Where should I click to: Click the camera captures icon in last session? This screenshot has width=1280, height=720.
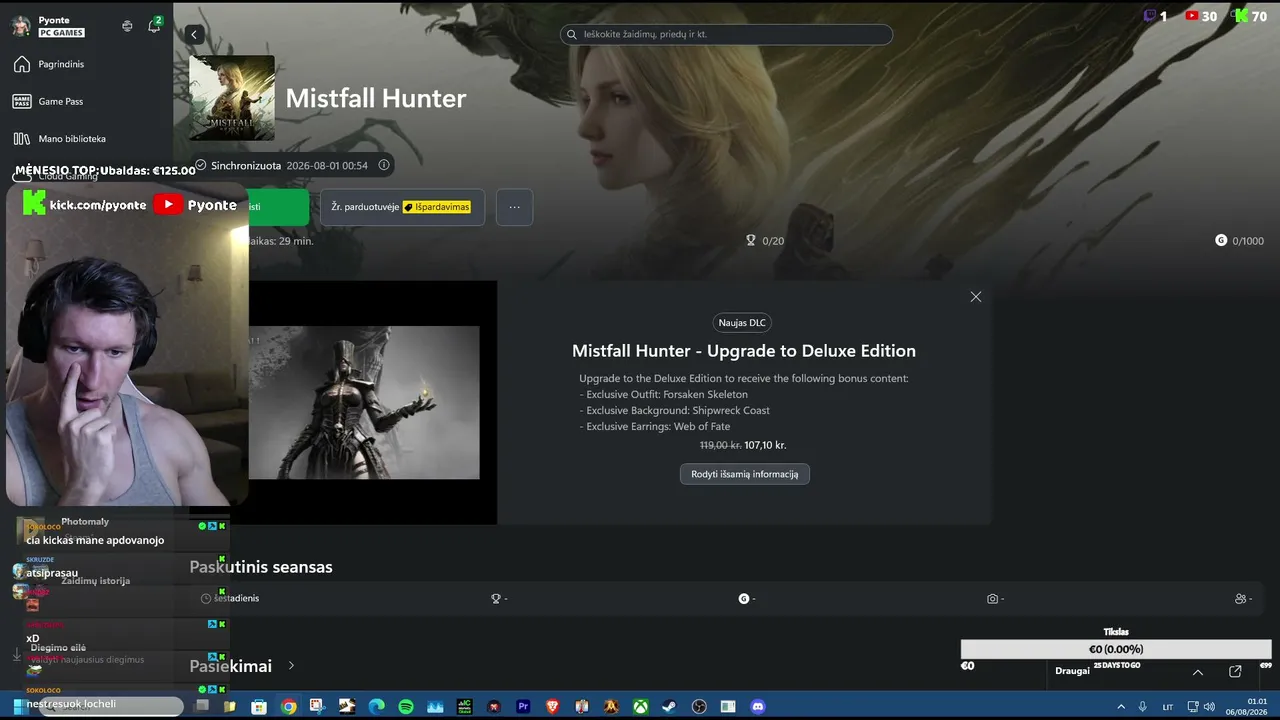(x=992, y=599)
